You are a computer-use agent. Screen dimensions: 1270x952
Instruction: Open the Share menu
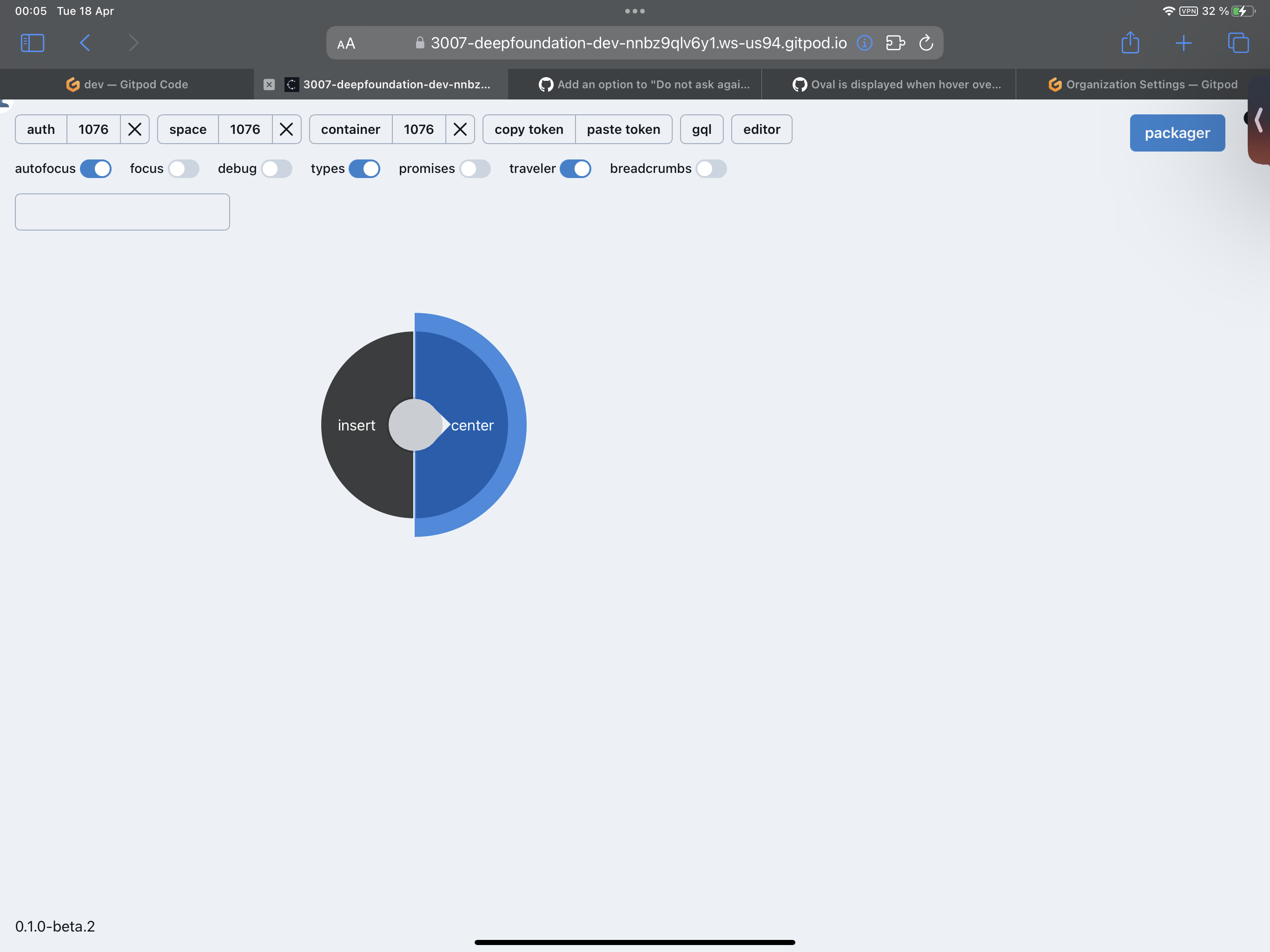tap(1130, 42)
